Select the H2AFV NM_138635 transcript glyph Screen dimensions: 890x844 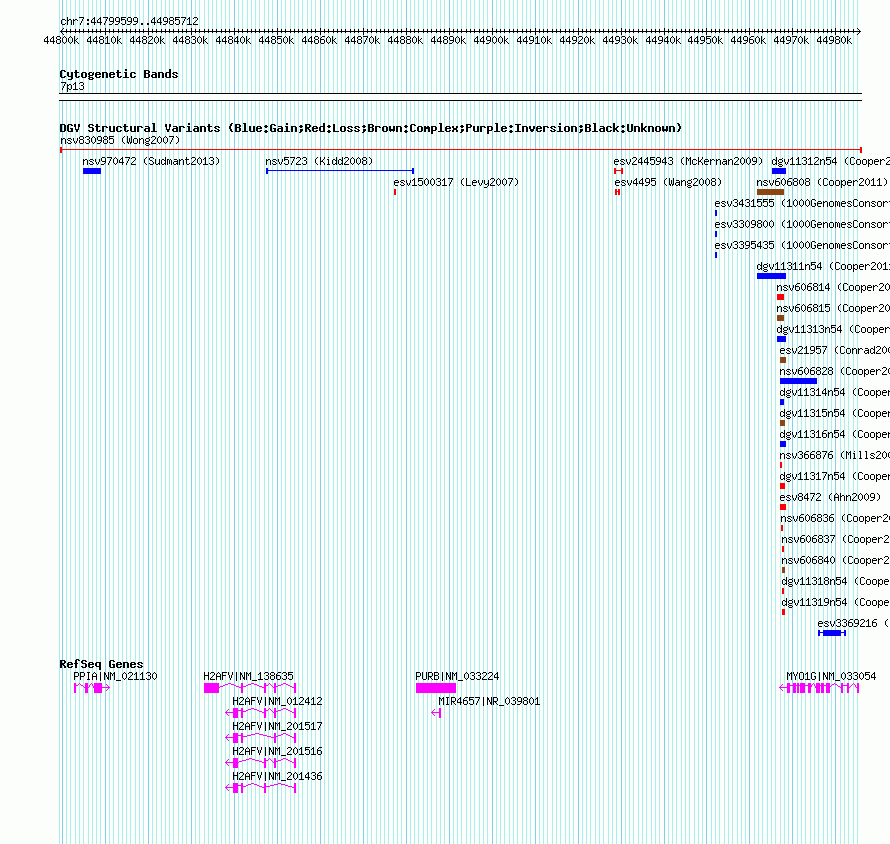(x=250, y=688)
